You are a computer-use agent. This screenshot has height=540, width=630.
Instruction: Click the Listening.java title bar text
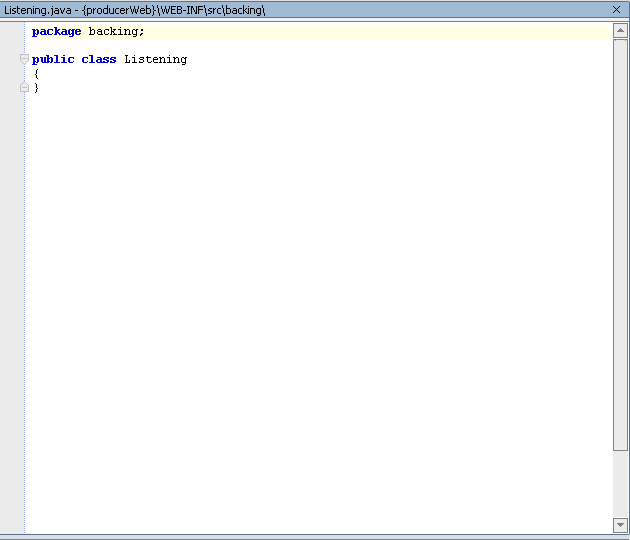pos(135,10)
